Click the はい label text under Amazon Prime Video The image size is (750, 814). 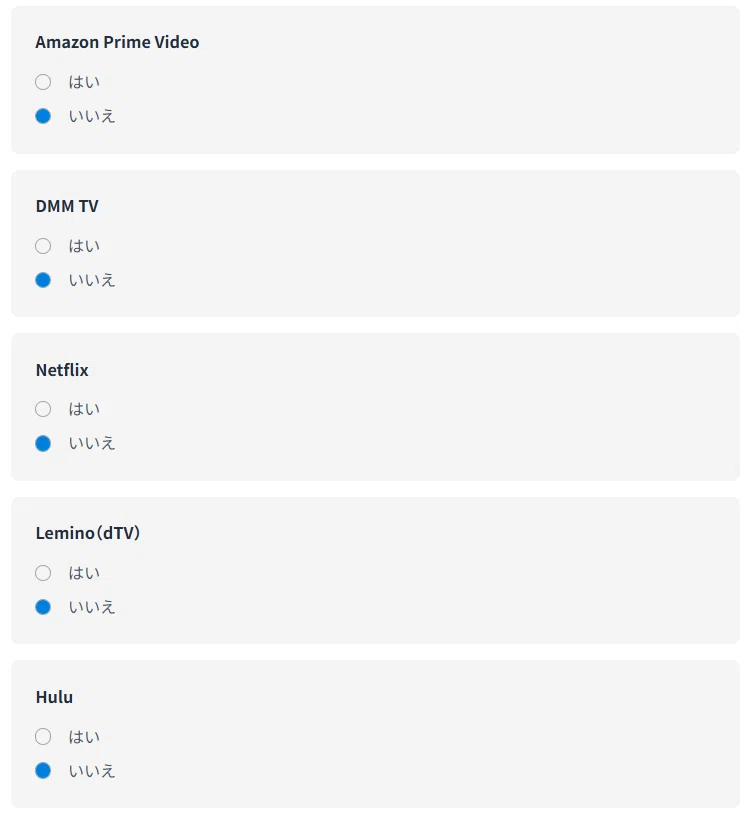point(84,82)
